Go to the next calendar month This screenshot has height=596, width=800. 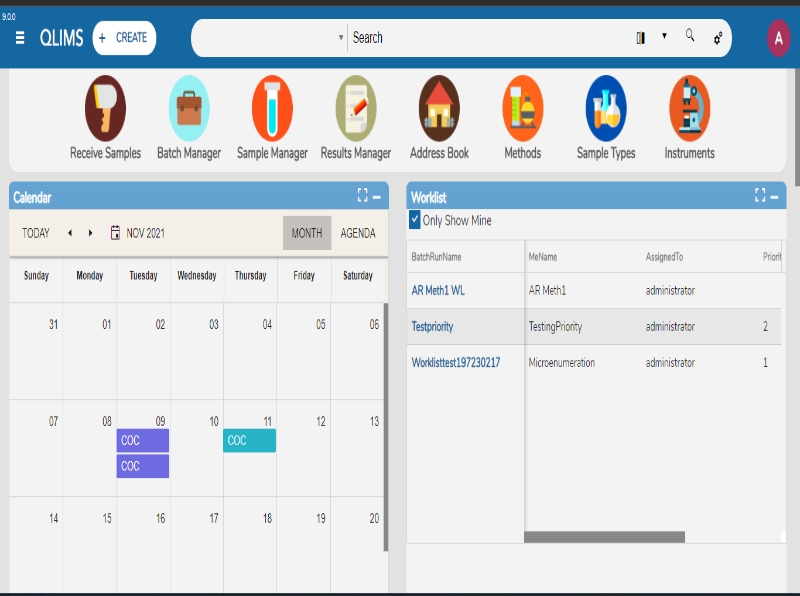91,233
